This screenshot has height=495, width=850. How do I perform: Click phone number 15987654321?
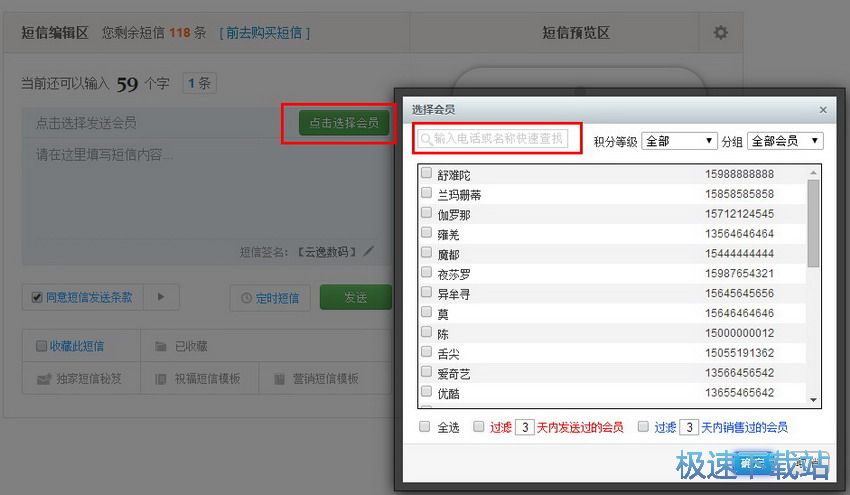[x=739, y=273]
